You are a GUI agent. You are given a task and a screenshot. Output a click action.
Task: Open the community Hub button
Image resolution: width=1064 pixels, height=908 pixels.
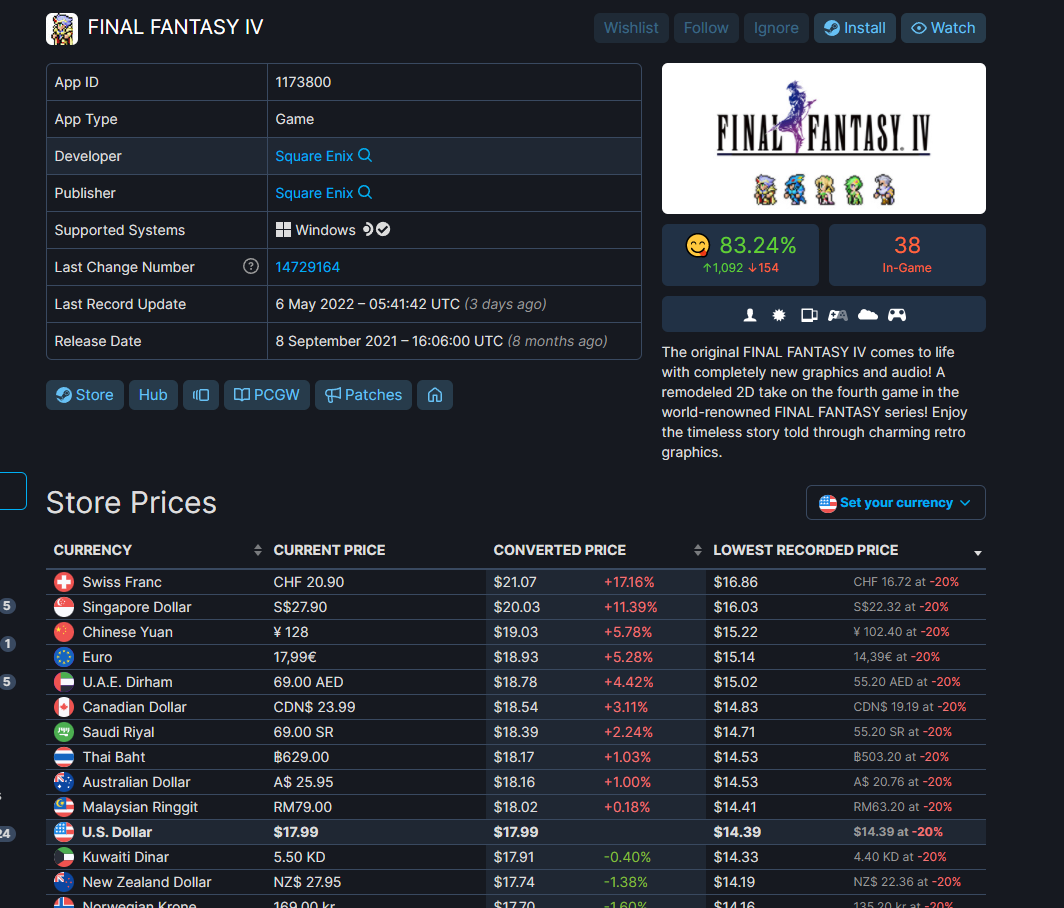pyautogui.click(x=153, y=395)
